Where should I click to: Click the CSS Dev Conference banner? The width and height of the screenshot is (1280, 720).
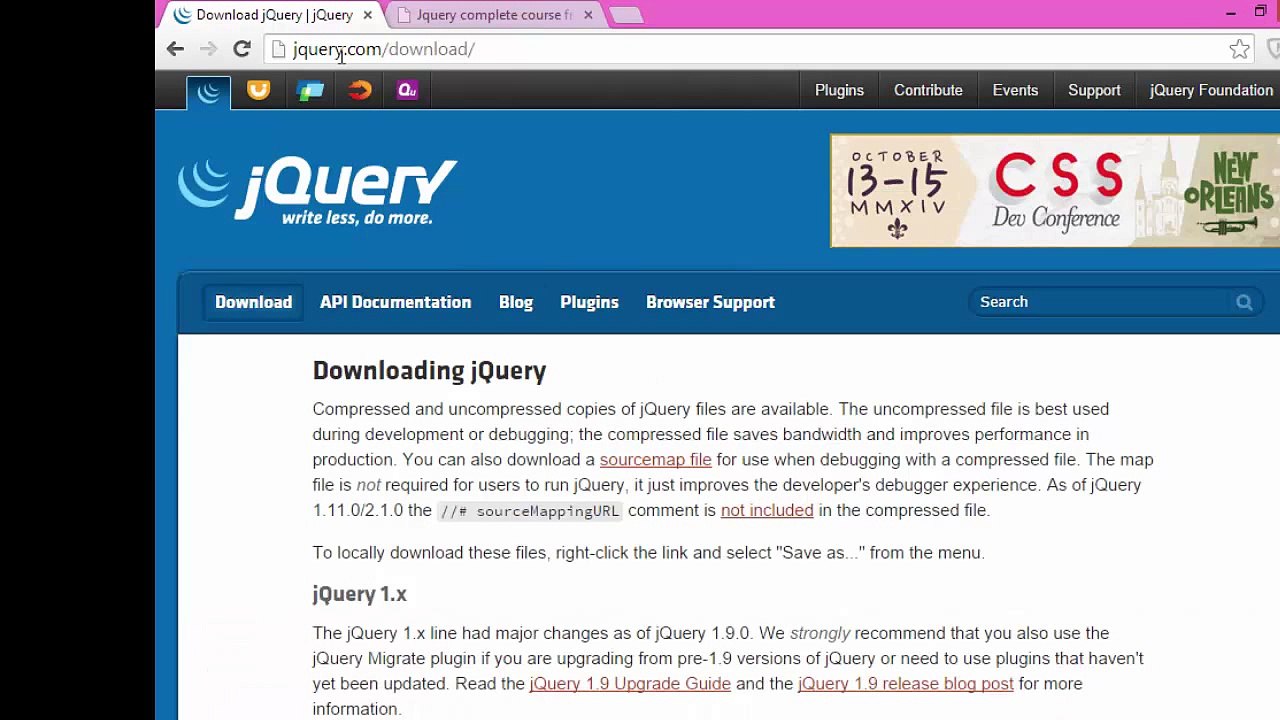1055,190
